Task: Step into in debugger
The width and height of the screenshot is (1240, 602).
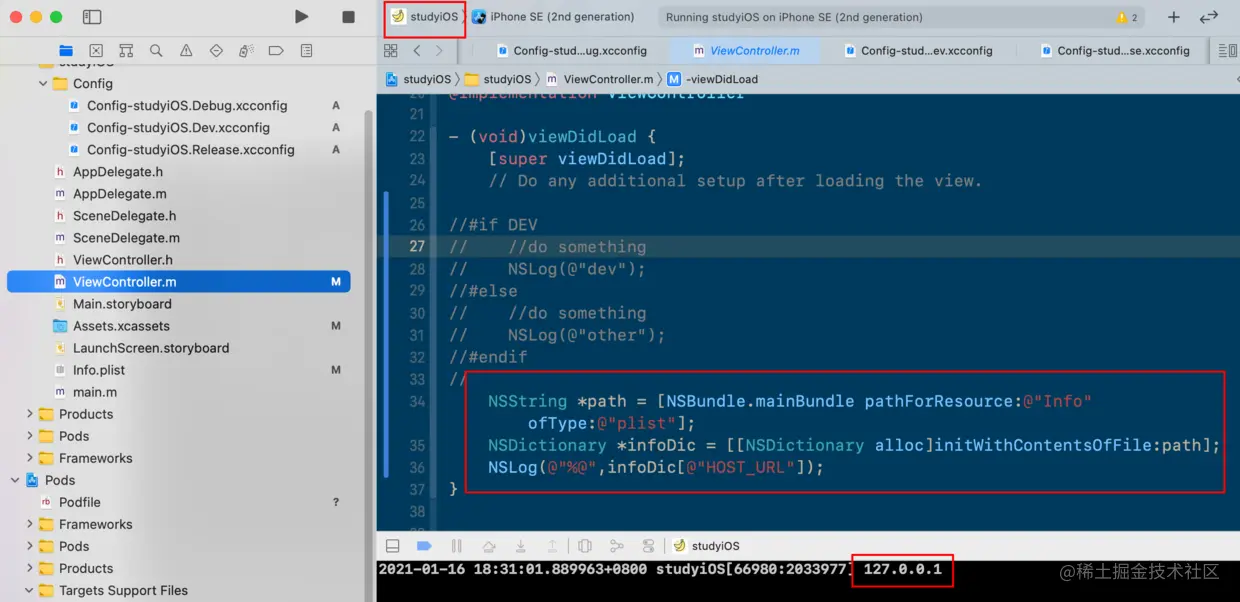Action: (521, 546)
